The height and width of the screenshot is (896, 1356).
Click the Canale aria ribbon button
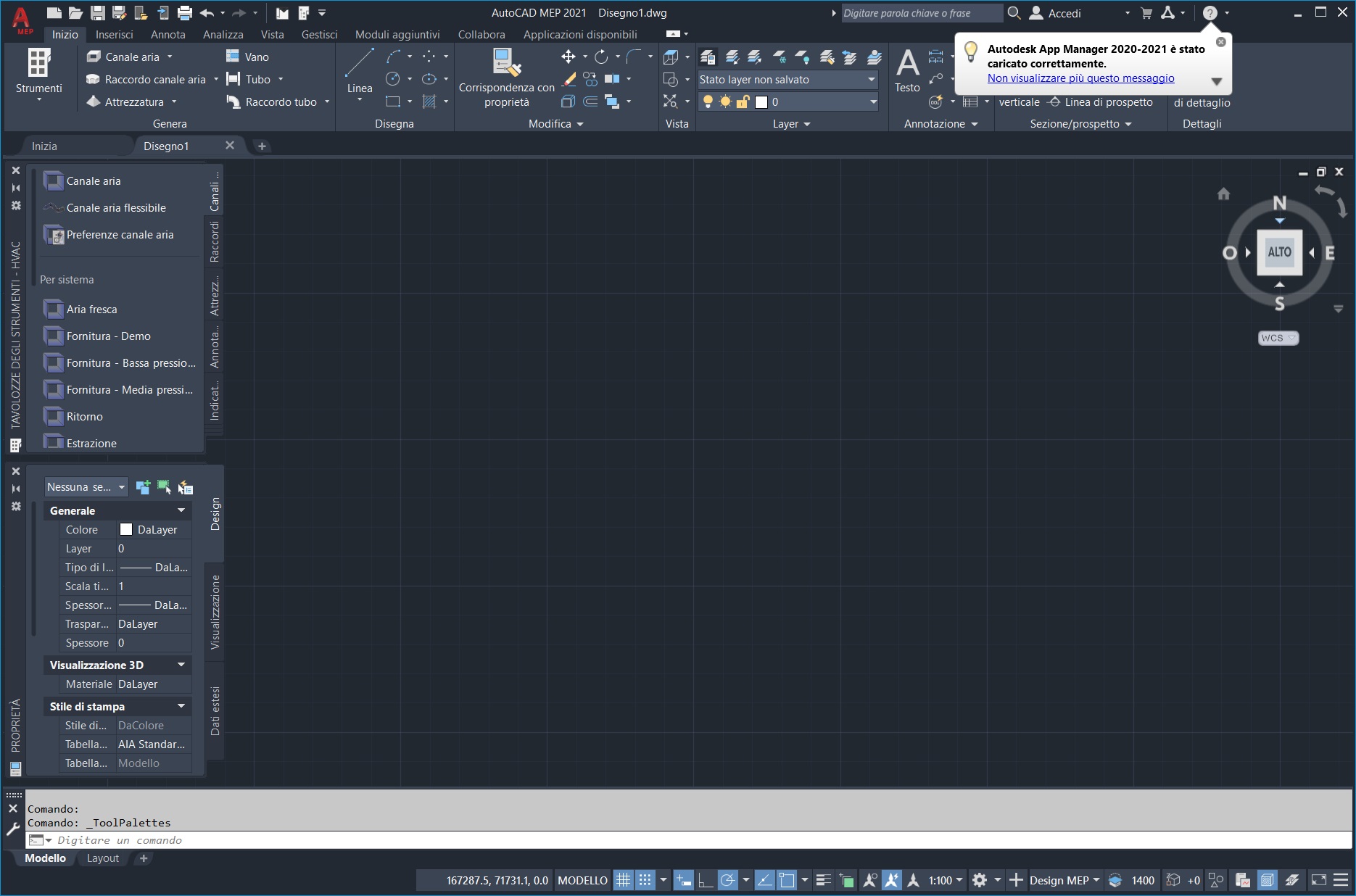130,57
